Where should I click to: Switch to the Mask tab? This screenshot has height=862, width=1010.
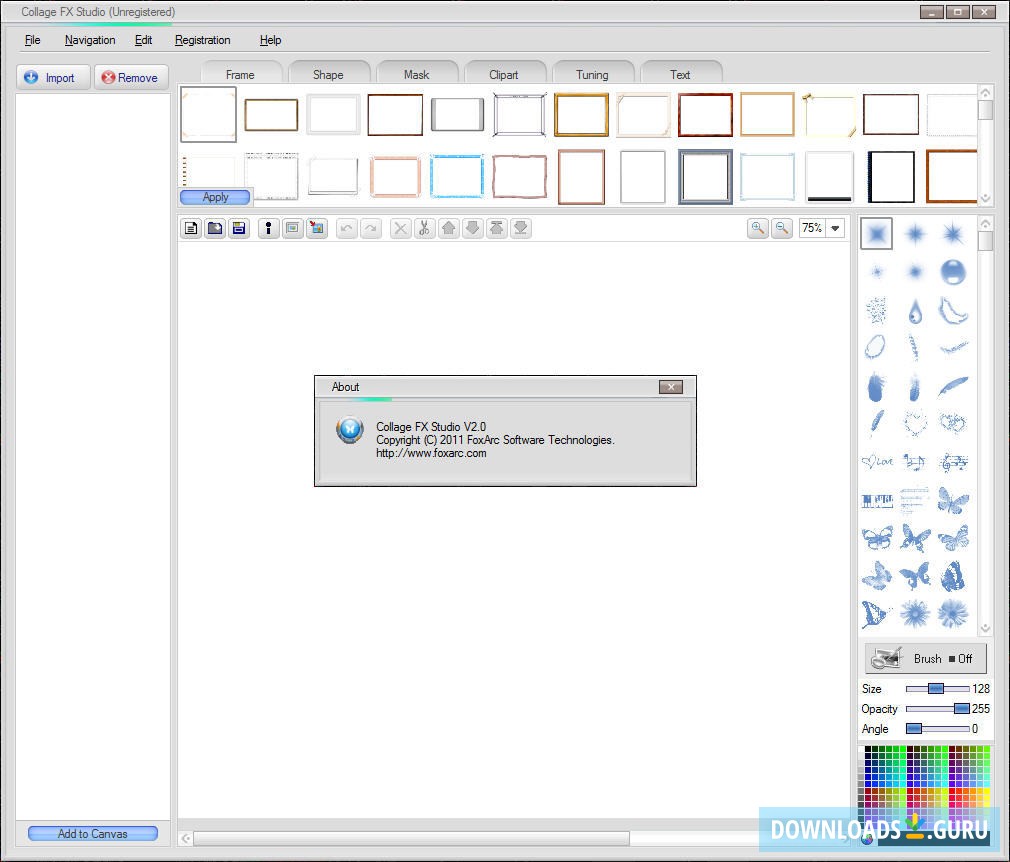click(416, 74)
